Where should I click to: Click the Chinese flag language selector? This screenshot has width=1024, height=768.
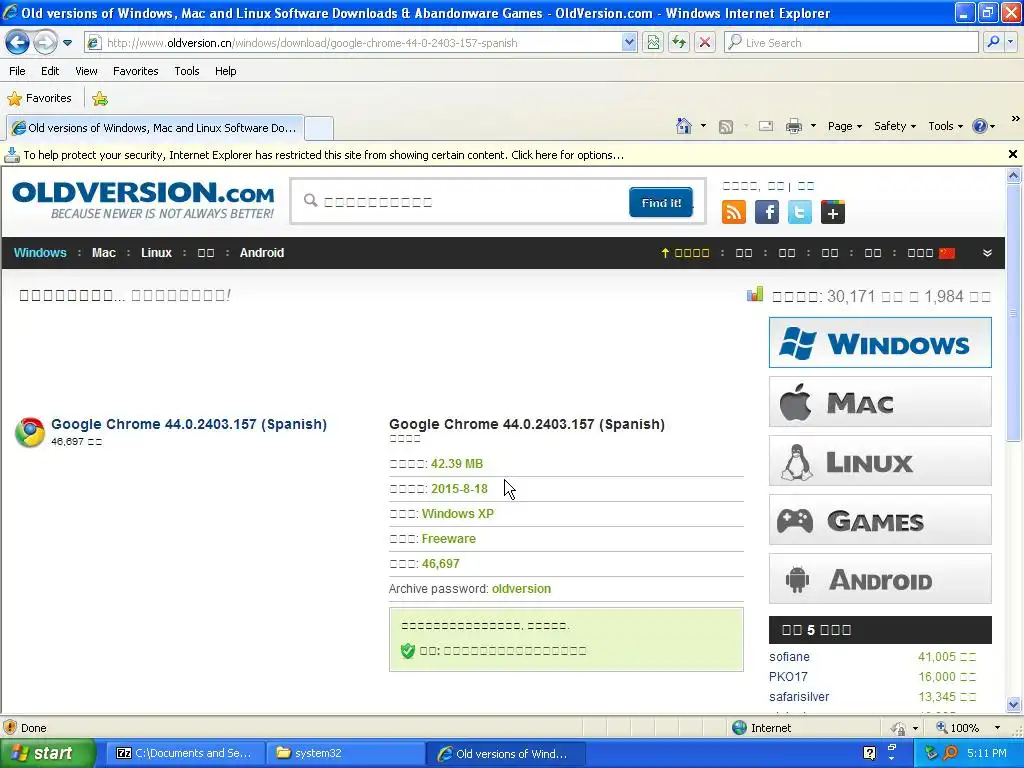pos(947,253)
